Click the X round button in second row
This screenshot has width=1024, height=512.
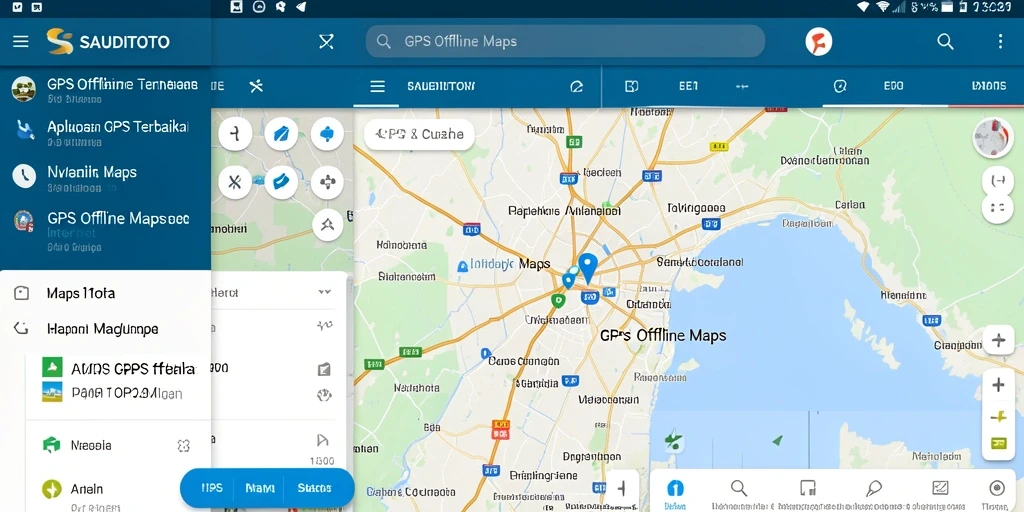pos(235,182)
